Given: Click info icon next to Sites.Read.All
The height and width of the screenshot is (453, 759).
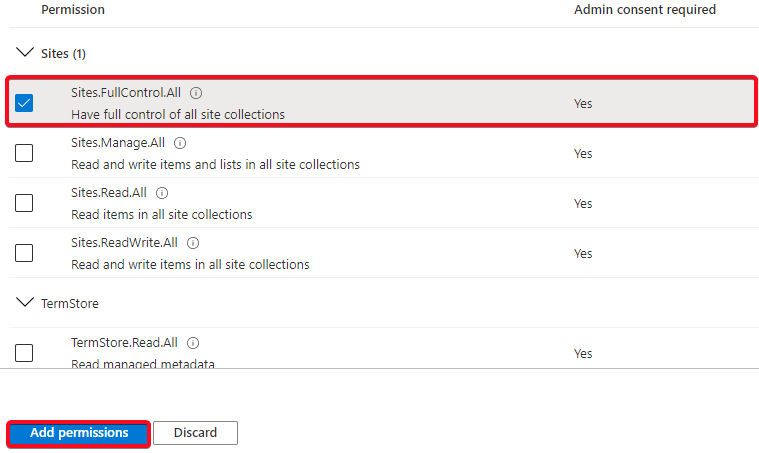Looking at the screenshot, I should 162,193.
